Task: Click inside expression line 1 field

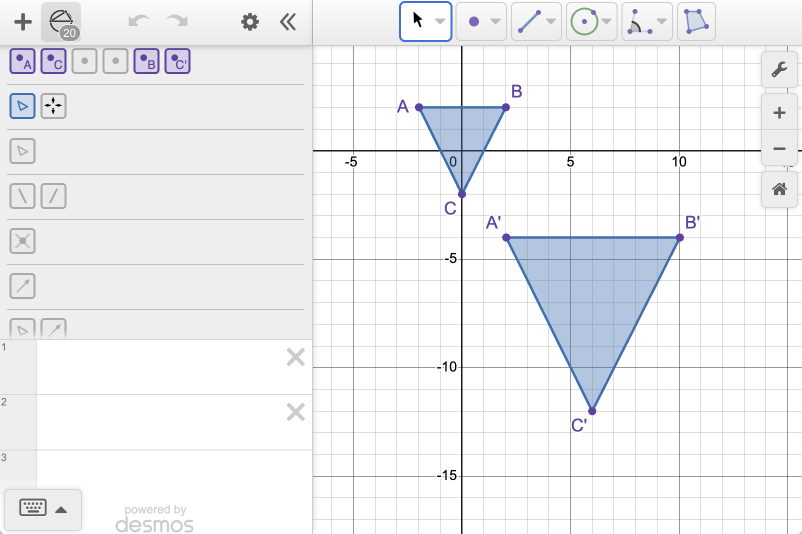Action: click(160, 367)
